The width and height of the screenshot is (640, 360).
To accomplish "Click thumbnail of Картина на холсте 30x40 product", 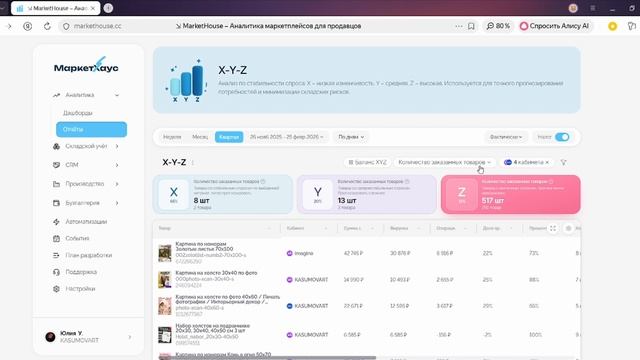I will point(165,280).
